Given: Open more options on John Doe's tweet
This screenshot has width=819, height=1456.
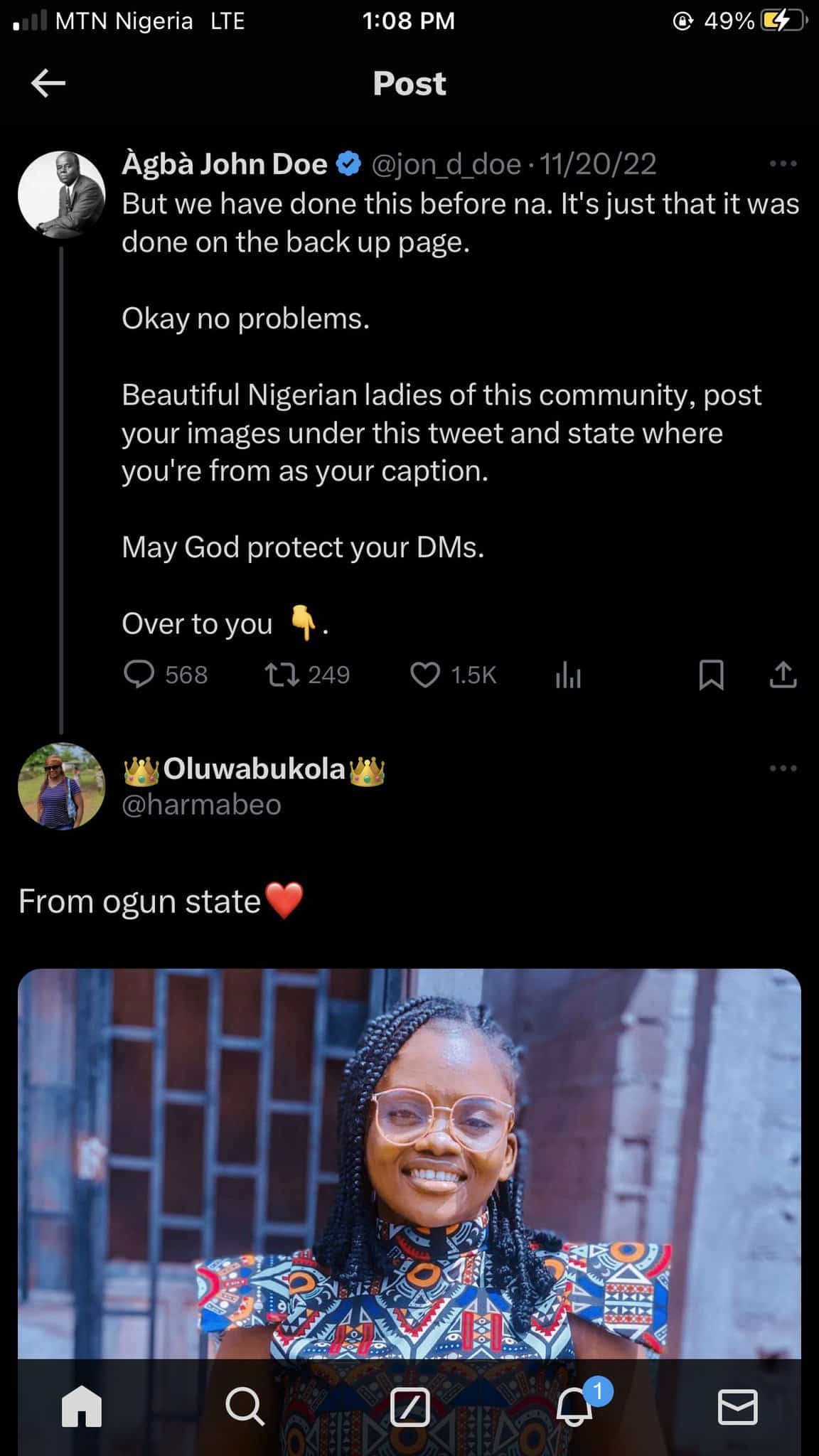Looking at the screenshot, I should tap(783, 164).
